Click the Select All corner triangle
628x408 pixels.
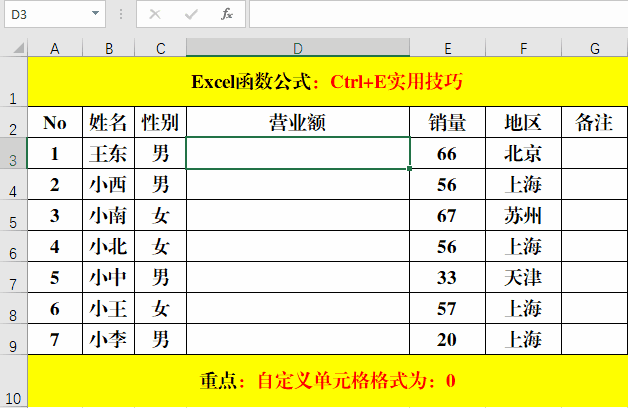tap(18, 48)
